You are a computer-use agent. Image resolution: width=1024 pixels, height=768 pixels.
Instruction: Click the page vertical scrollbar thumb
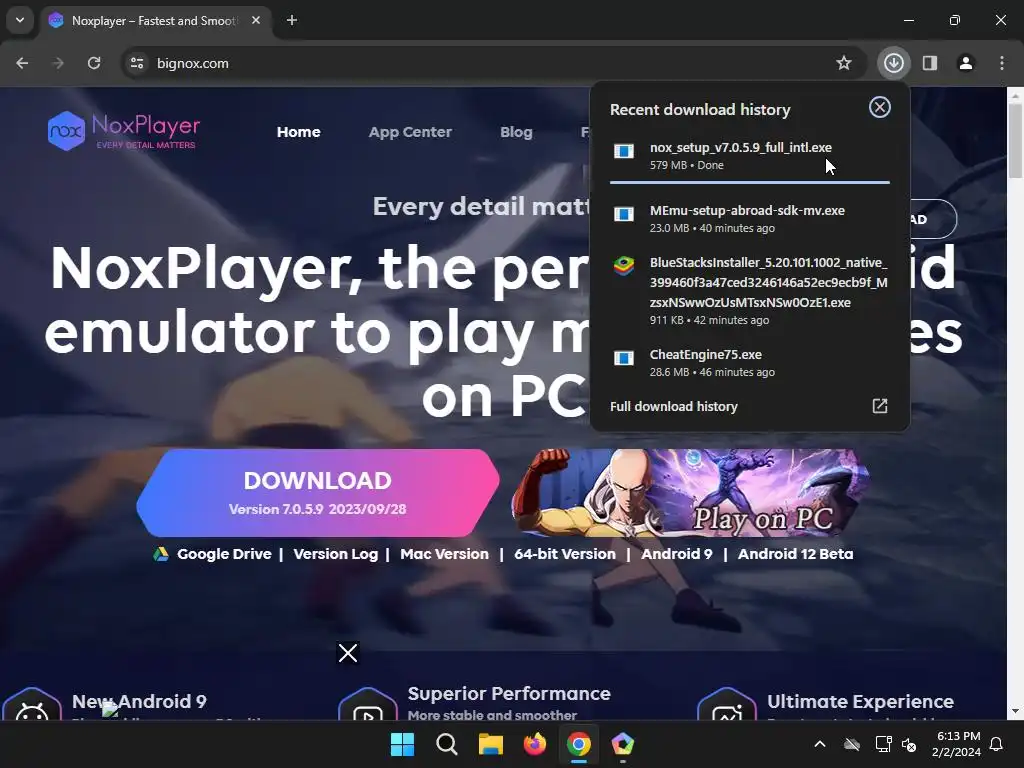point(1015,140)
